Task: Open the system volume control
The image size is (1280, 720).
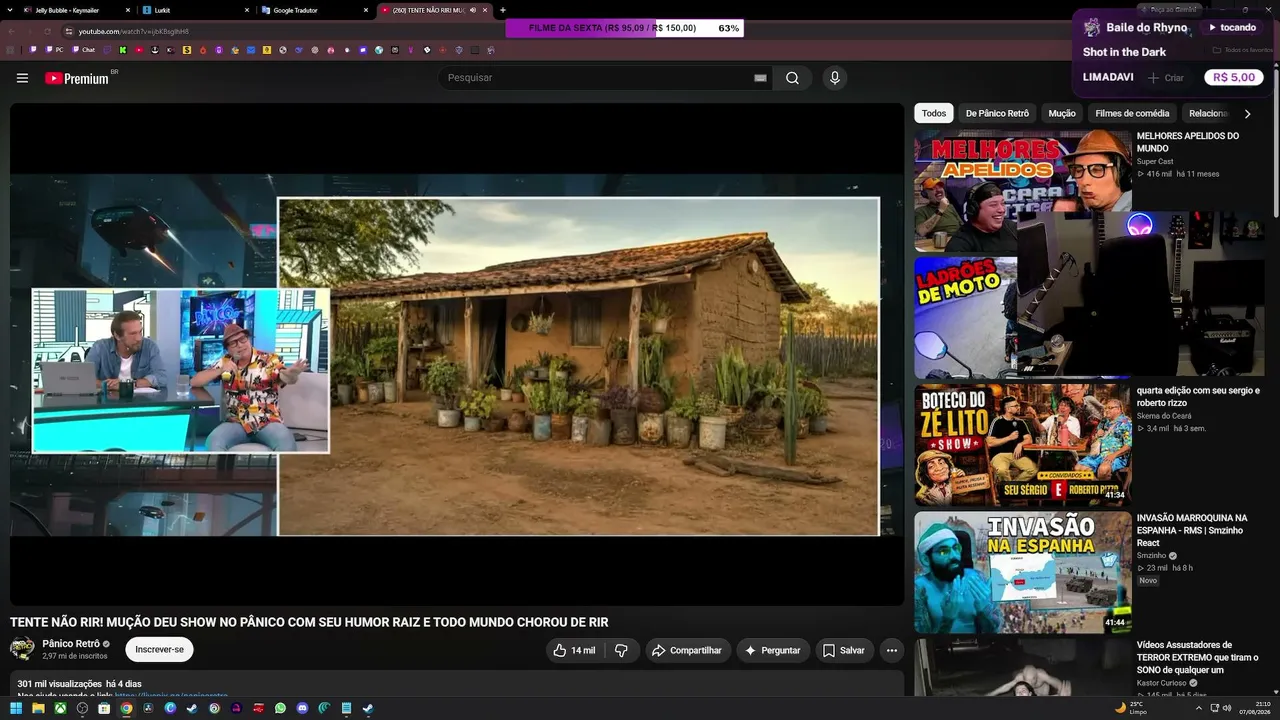Action: tap(1227, 708)
